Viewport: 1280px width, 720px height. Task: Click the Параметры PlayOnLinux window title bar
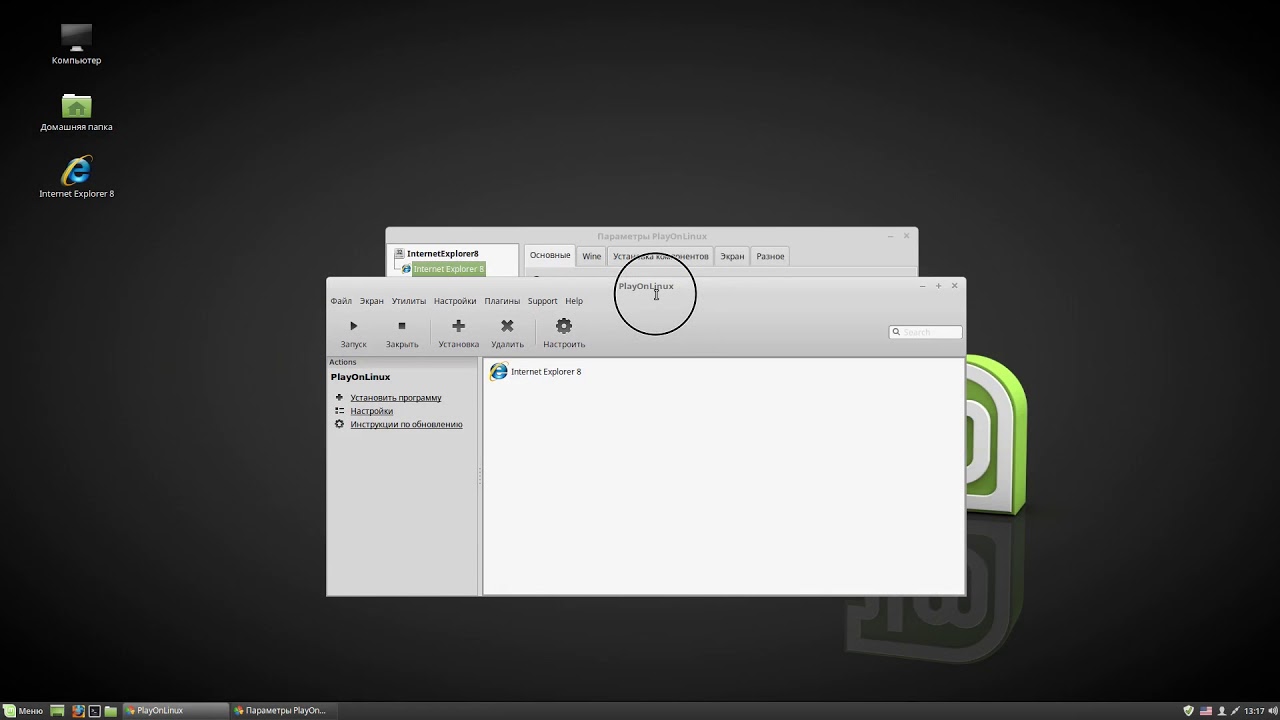coord(652,236)
